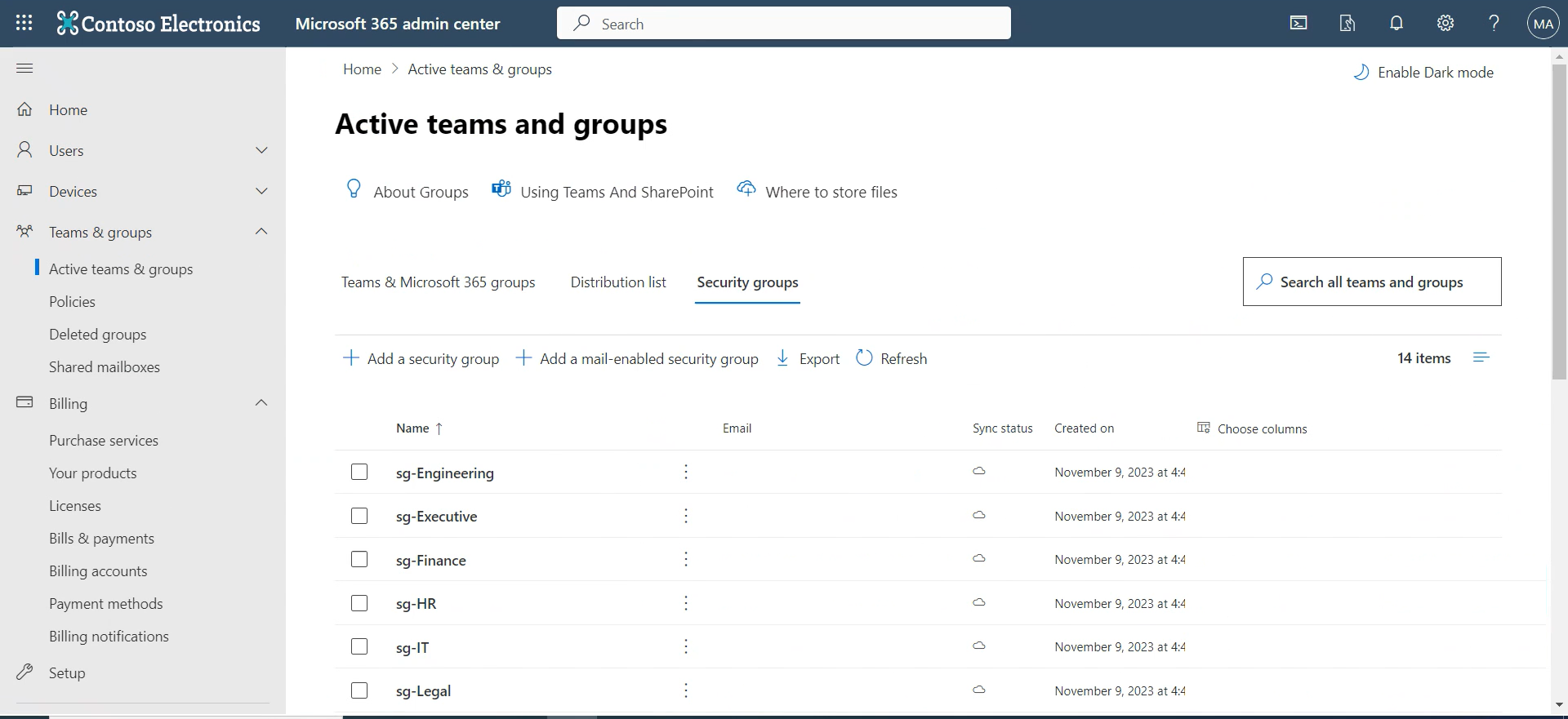Expand the Devices menu chevron
Image resolution: width=1568 pixels, height=719 pixels.
click(x=261, y=191)
